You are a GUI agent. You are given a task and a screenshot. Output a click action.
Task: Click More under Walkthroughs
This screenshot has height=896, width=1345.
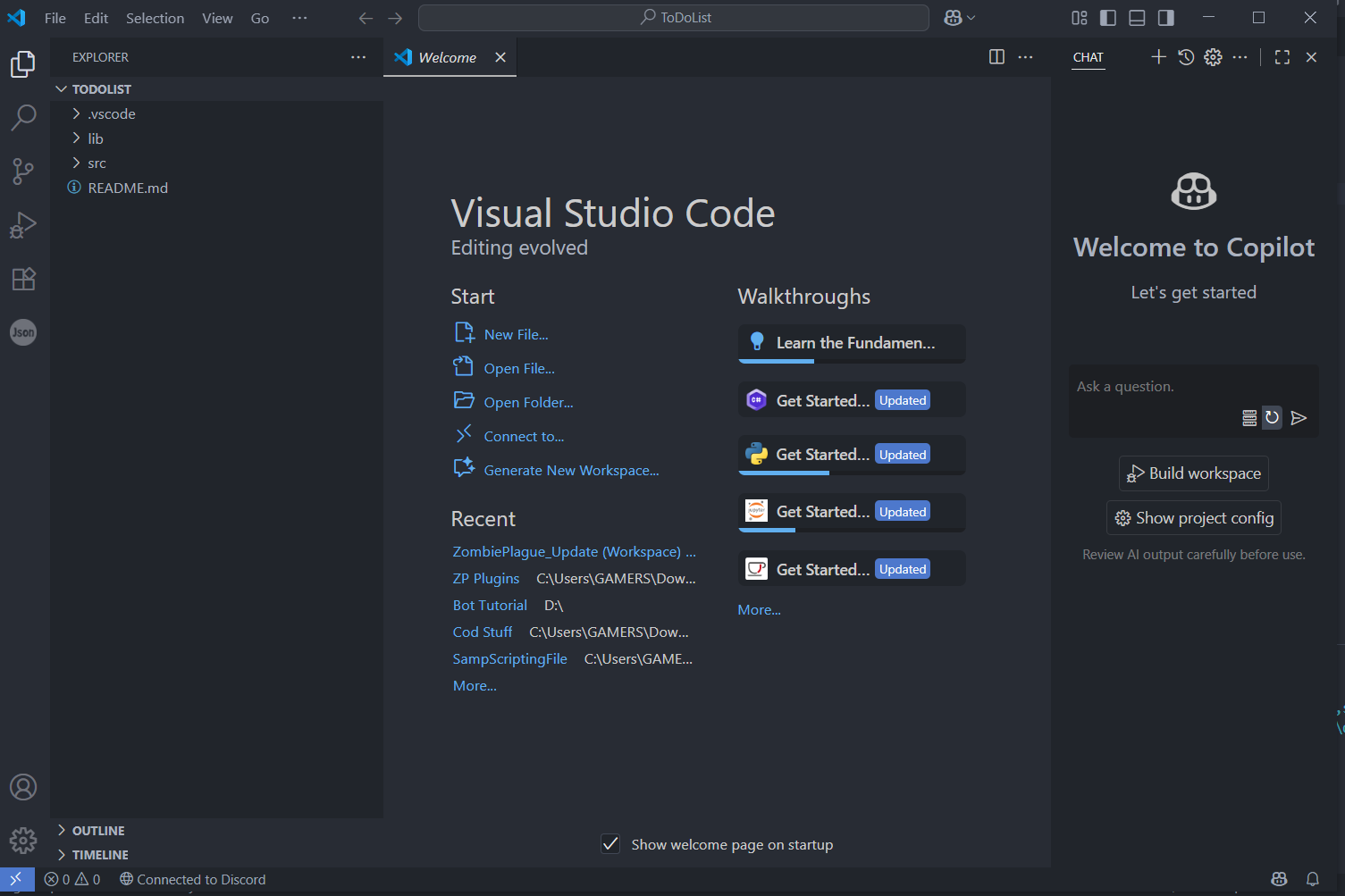(x=759, y=610)
